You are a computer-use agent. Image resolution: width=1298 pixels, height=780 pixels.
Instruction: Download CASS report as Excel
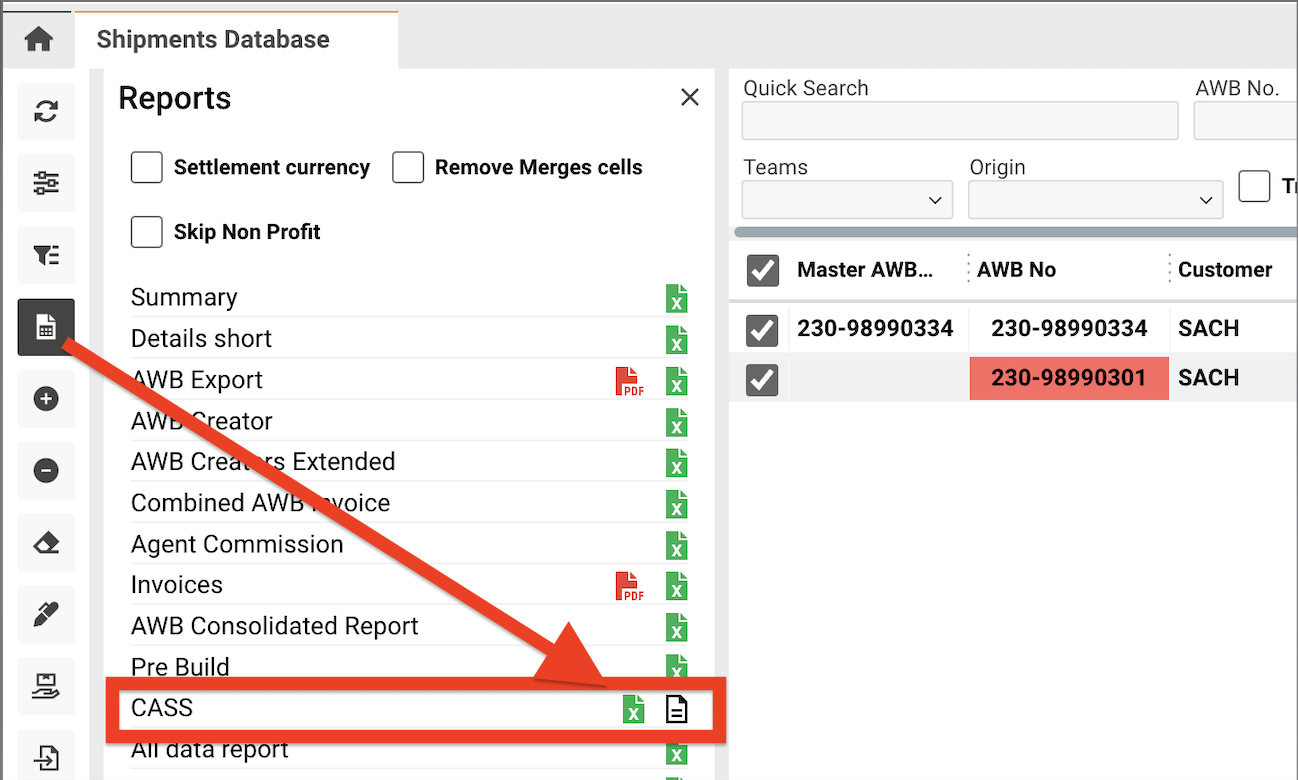point(633,709)
